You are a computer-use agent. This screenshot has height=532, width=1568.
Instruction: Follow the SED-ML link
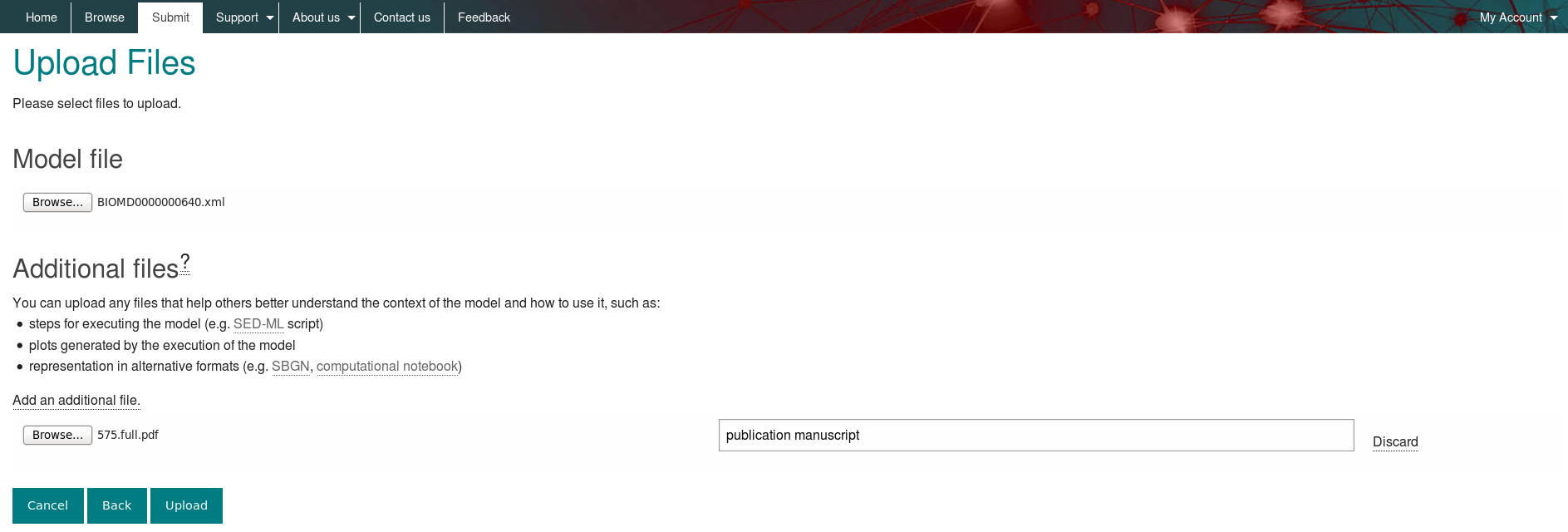258,324
